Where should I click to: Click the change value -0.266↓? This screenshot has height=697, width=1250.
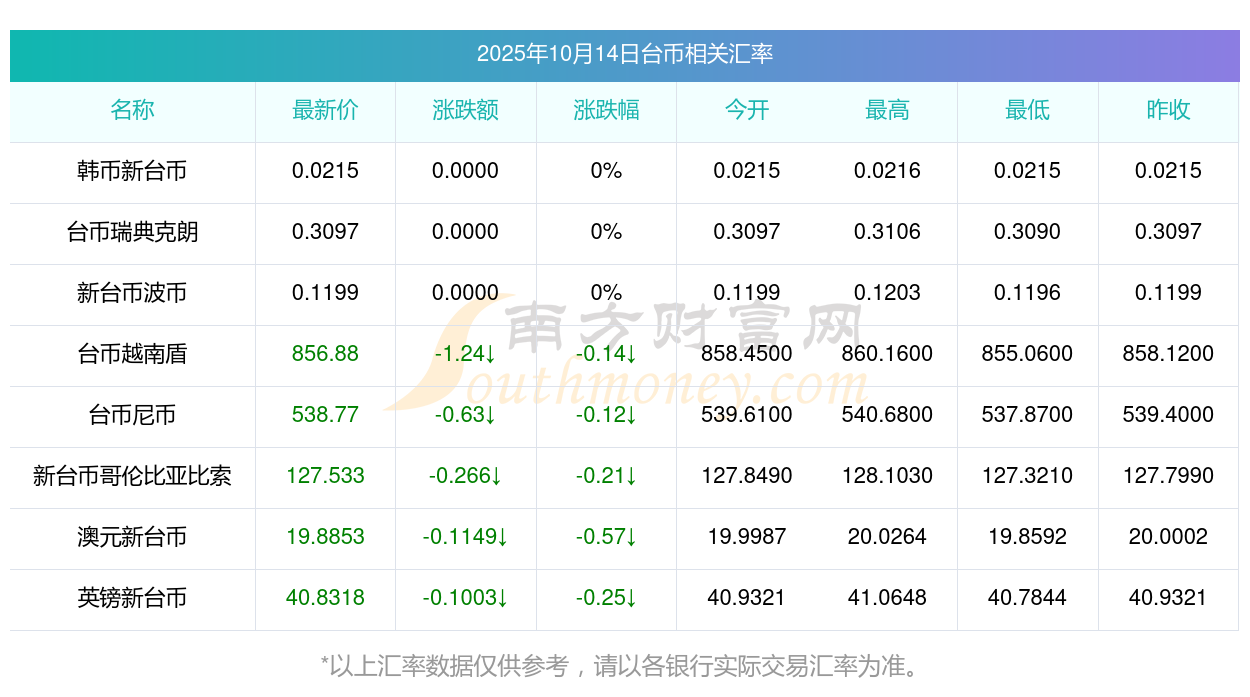(465, 476)
